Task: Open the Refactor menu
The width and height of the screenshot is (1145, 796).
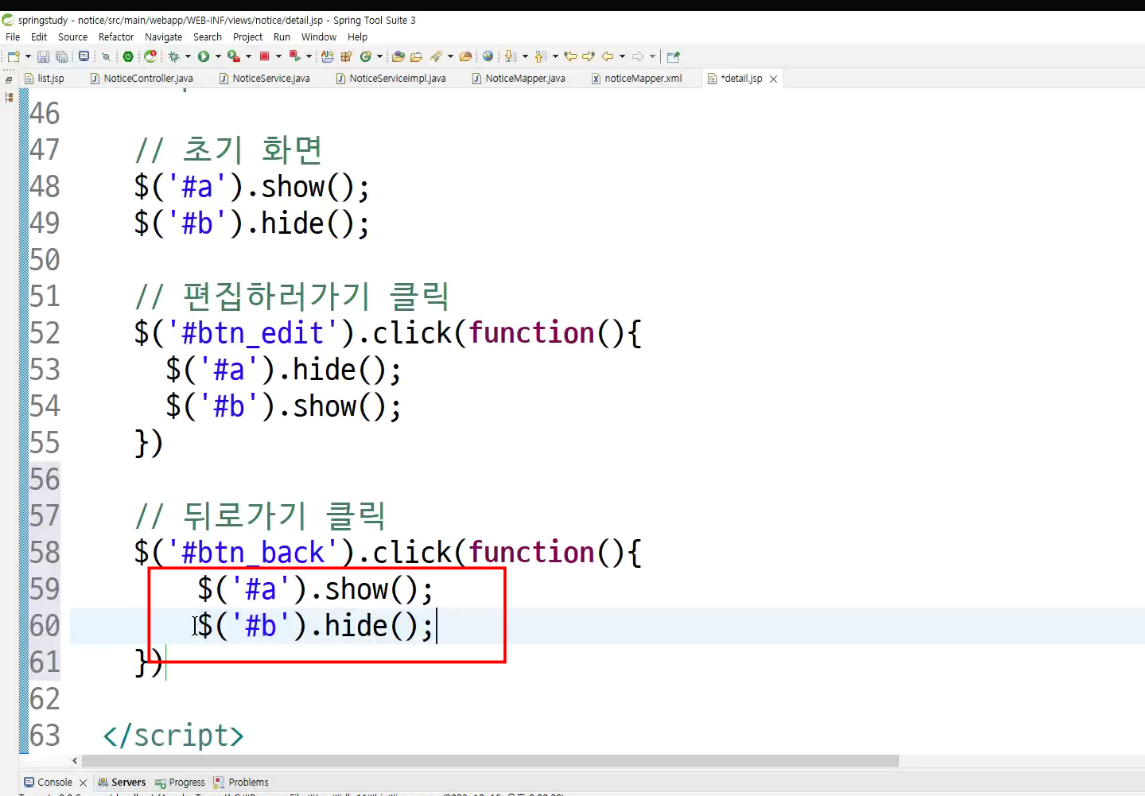Action: point(116,37)
